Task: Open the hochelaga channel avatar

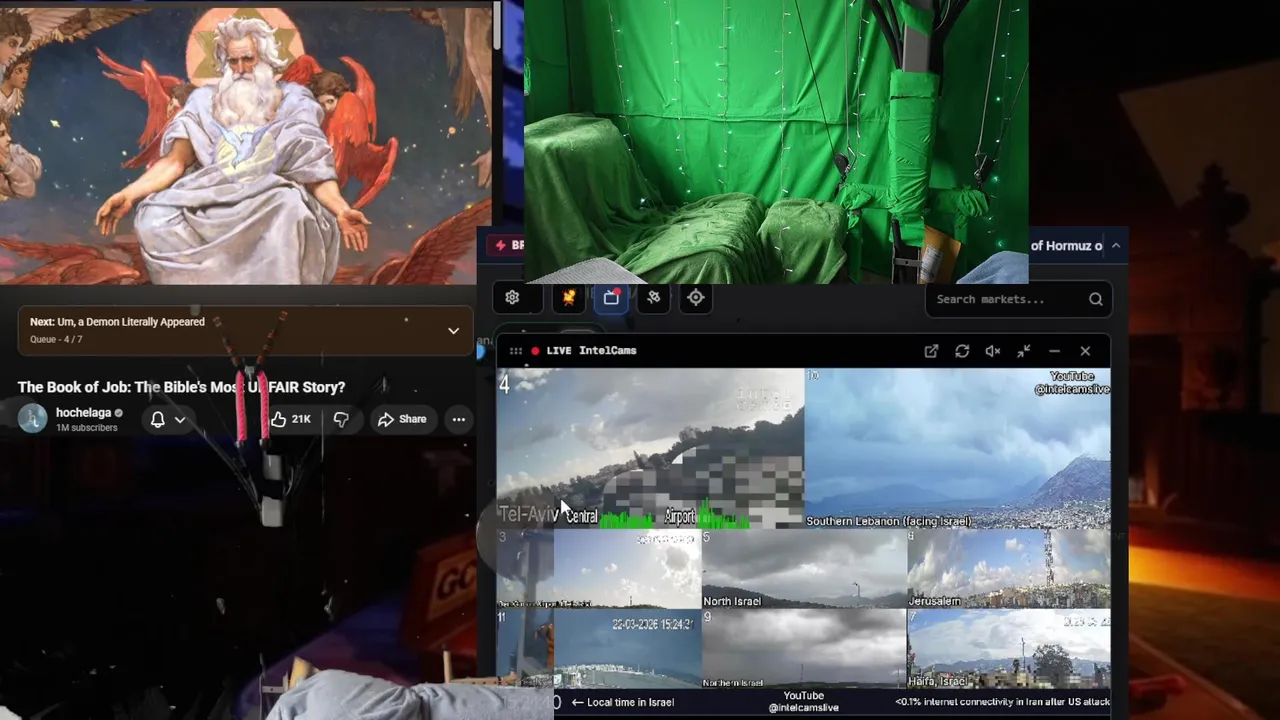Action: (x=32, y=418)
